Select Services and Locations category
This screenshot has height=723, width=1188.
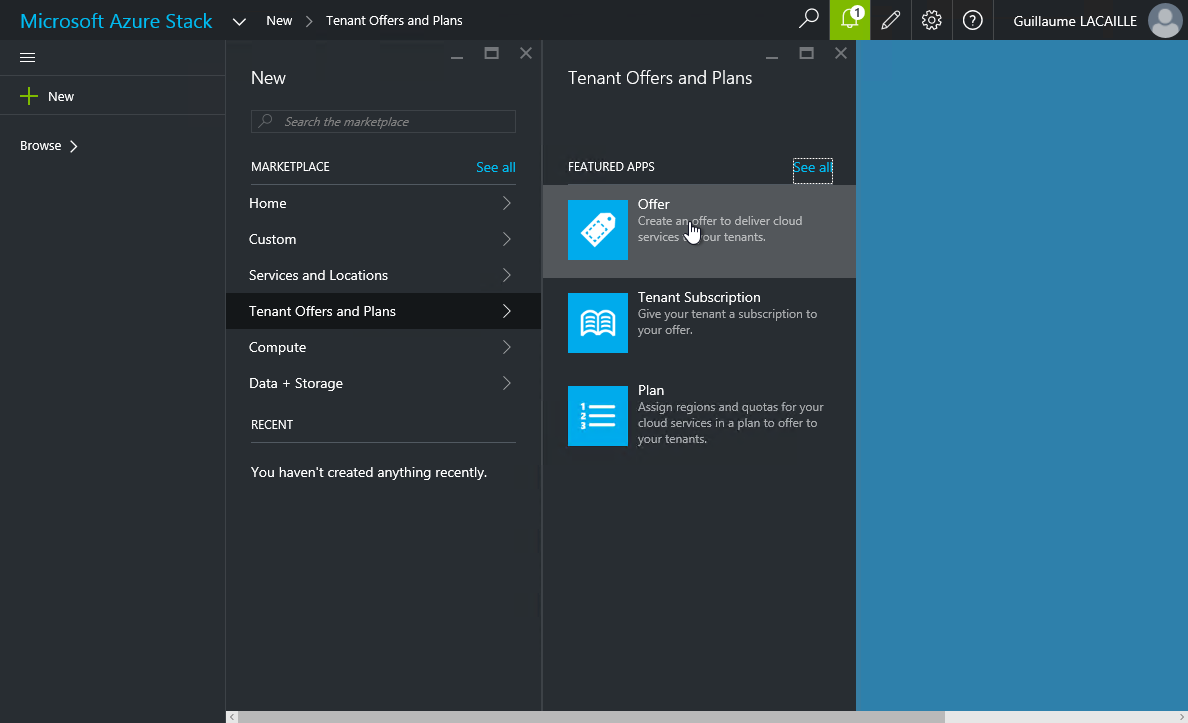tap(383, 275)
